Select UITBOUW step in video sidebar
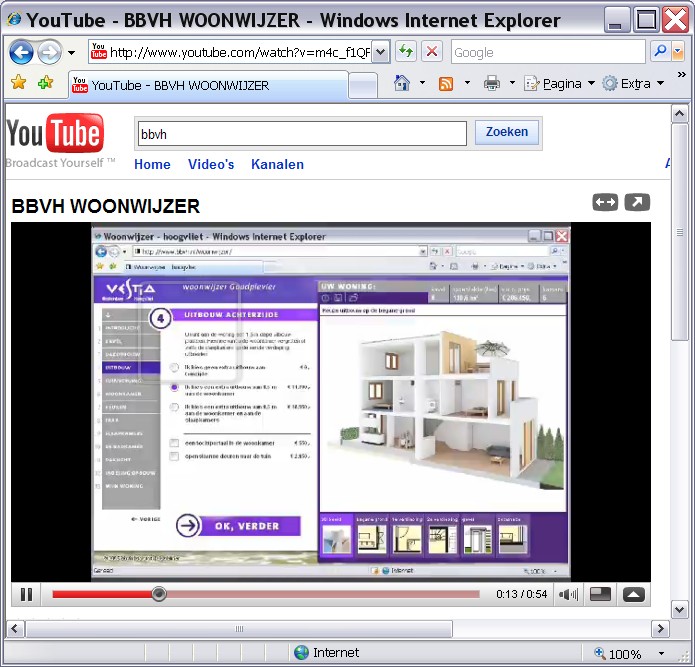 [x=131, y=367]
